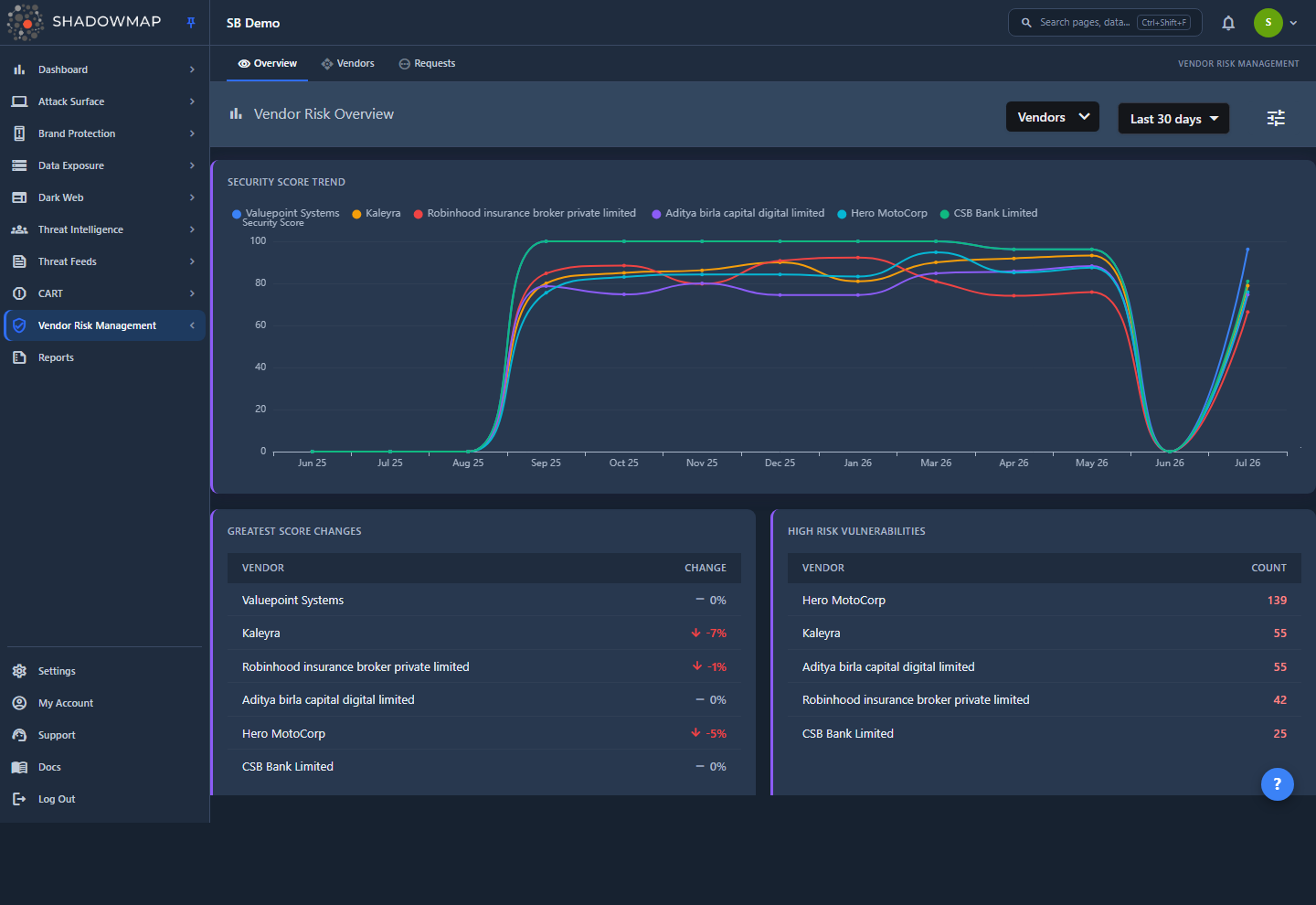1316x905 pixels.
Task: Toggle Valuepoint Systems series in chart legend
Action: pyautogui.click(x=285, y=213)
